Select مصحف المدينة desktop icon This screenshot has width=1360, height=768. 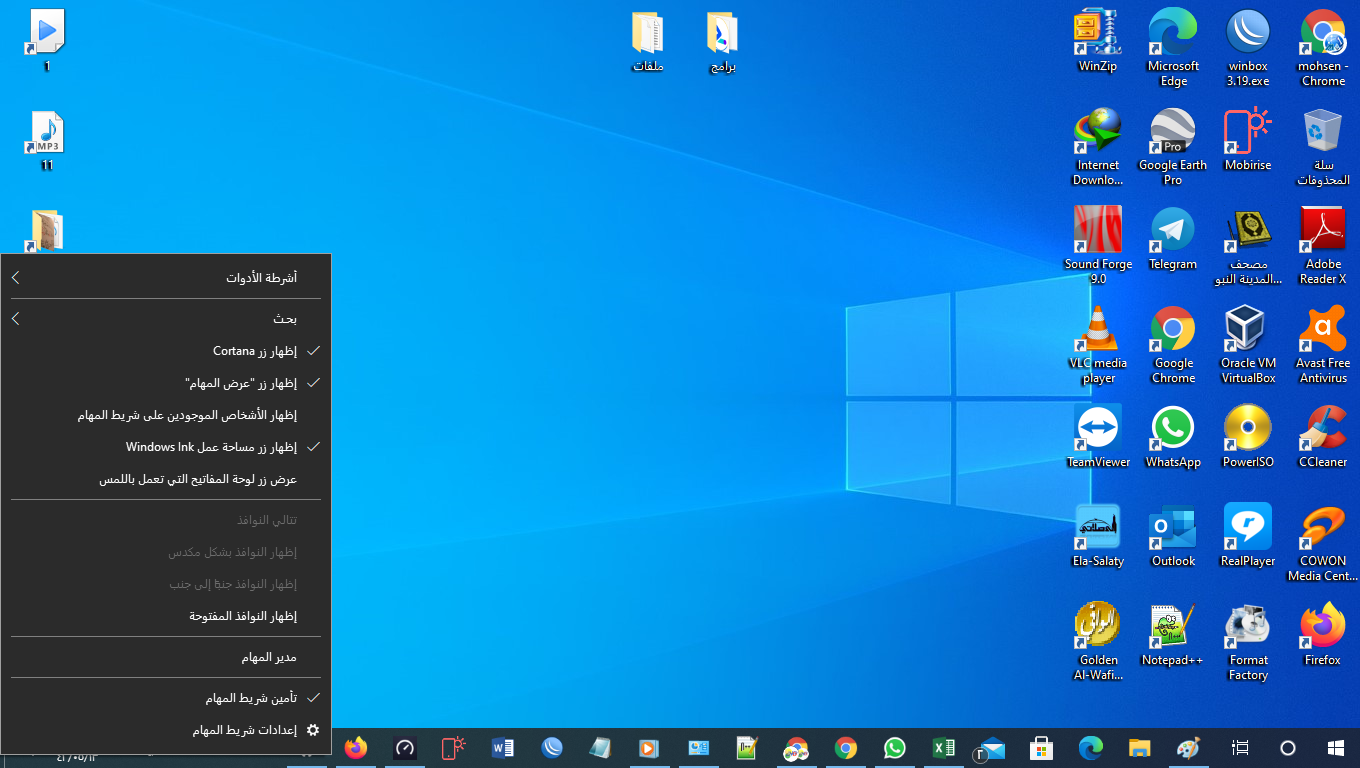coord(1248,246)
